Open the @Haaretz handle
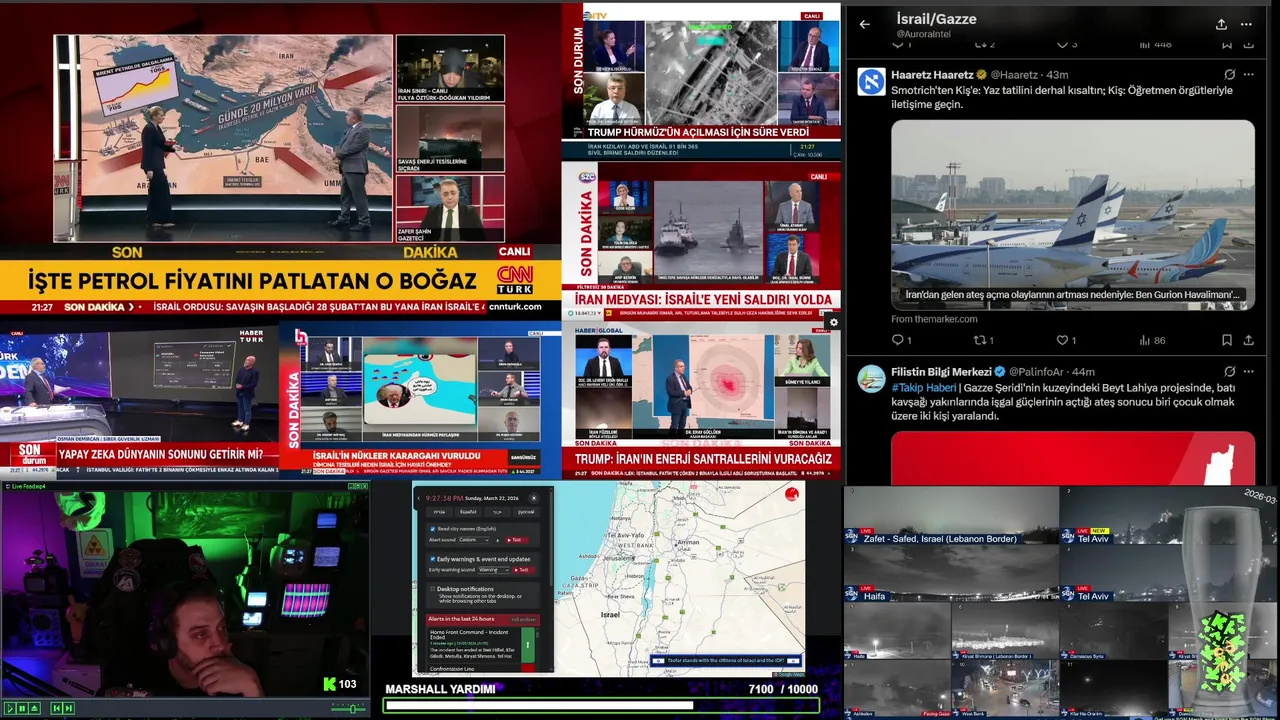 (x=1014, y=75)
